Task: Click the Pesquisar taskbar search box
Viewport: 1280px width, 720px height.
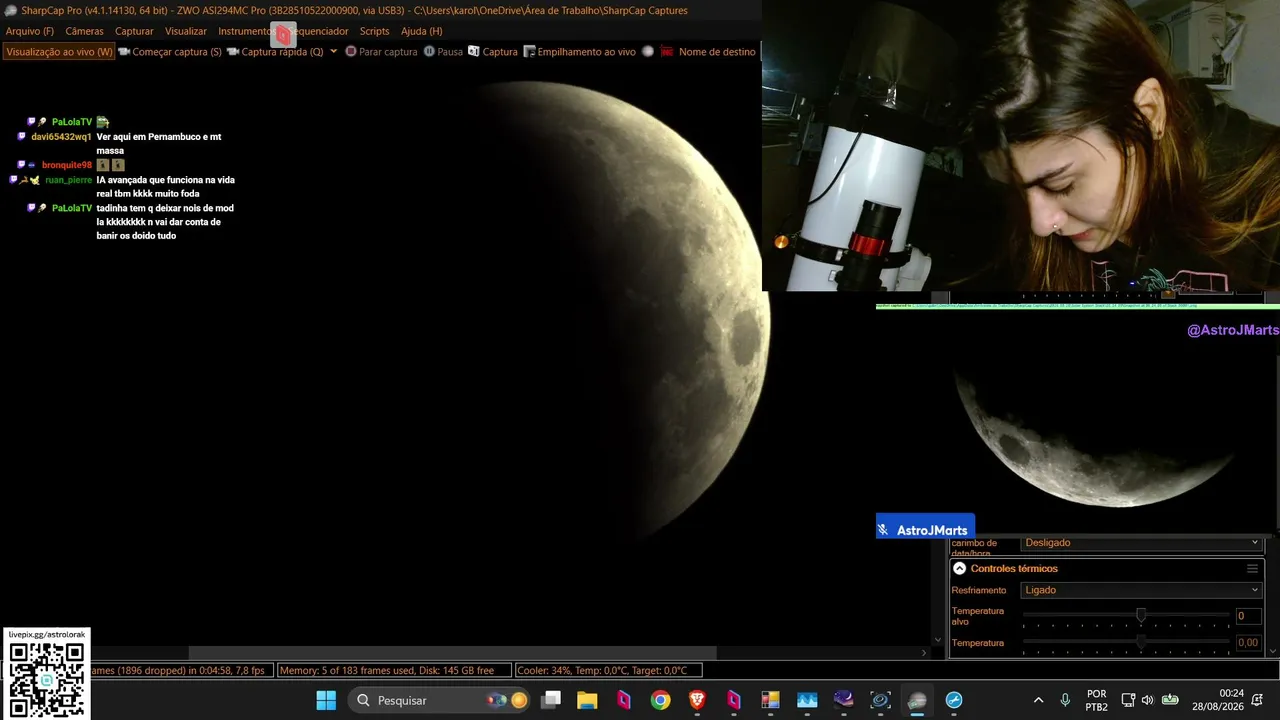Action: click(x=441, y=700)
